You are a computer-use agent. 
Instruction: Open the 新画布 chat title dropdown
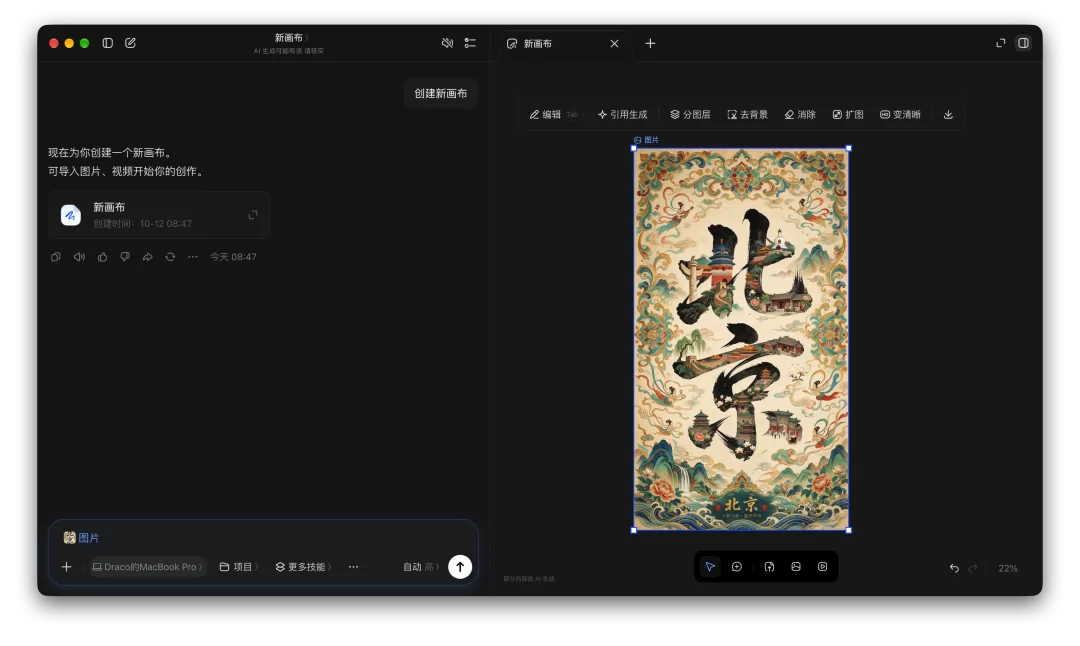click(x=291, y=38)
